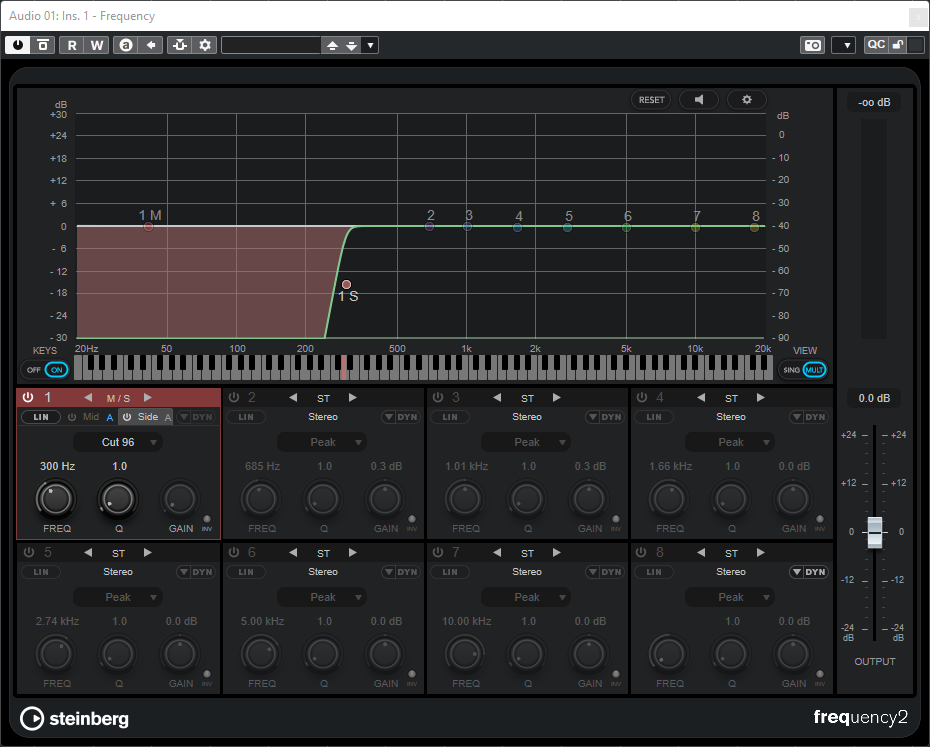Click the band 1 Q knob

click(118, 498)
